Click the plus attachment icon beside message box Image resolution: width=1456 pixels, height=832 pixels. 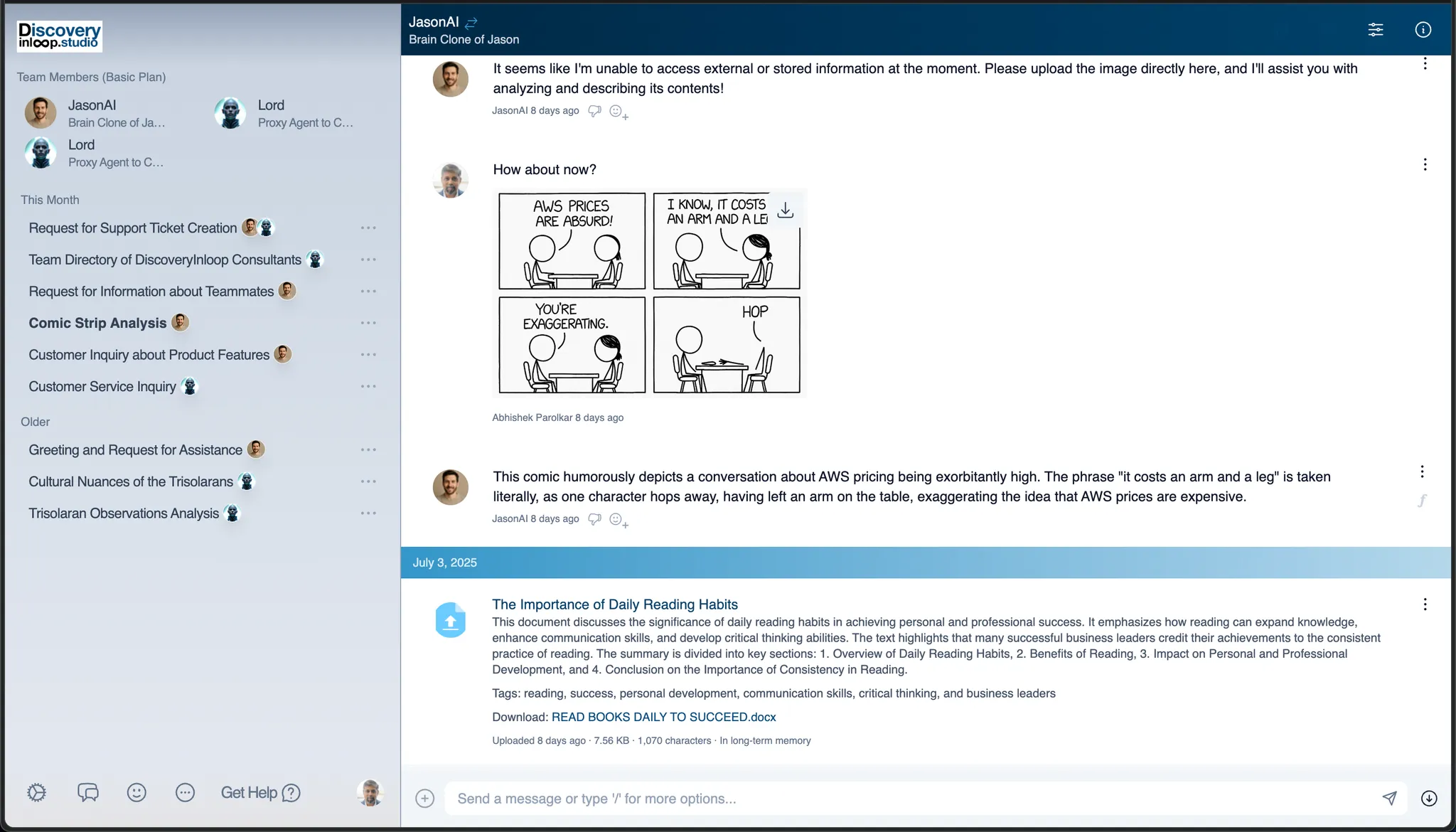[425, 799]
